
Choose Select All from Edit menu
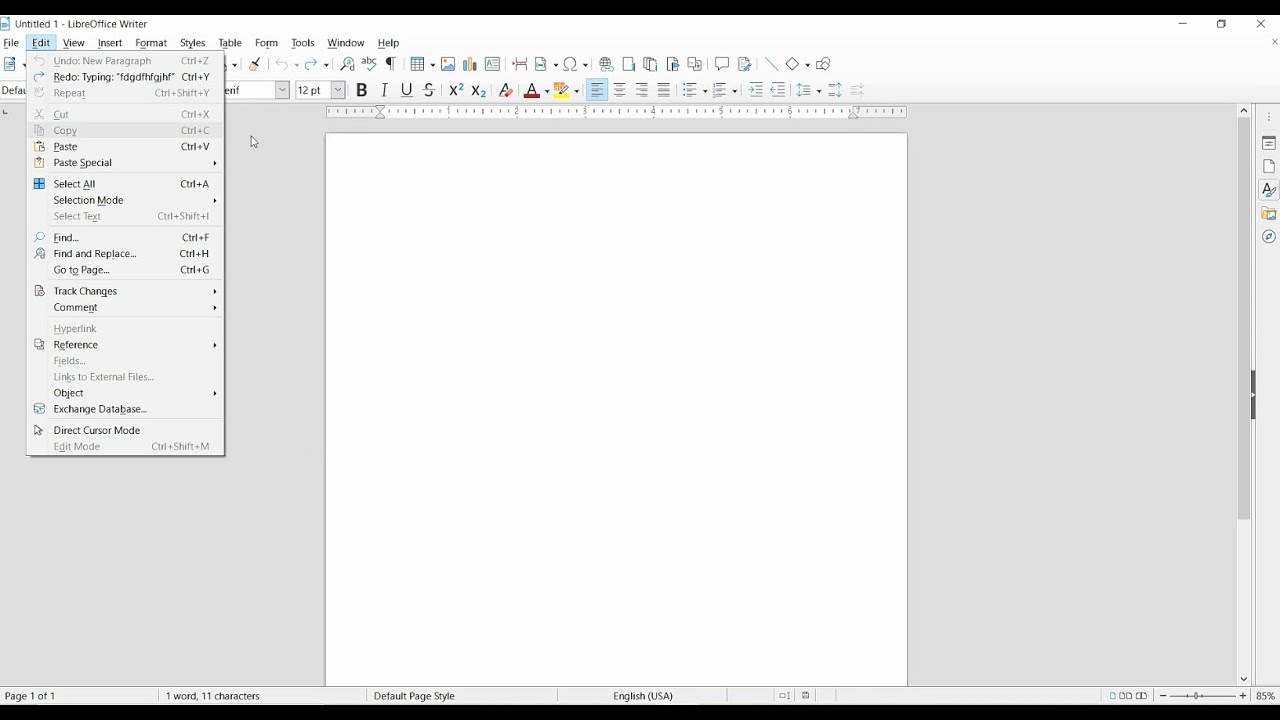pyautogui.click(x=125, y=184)
